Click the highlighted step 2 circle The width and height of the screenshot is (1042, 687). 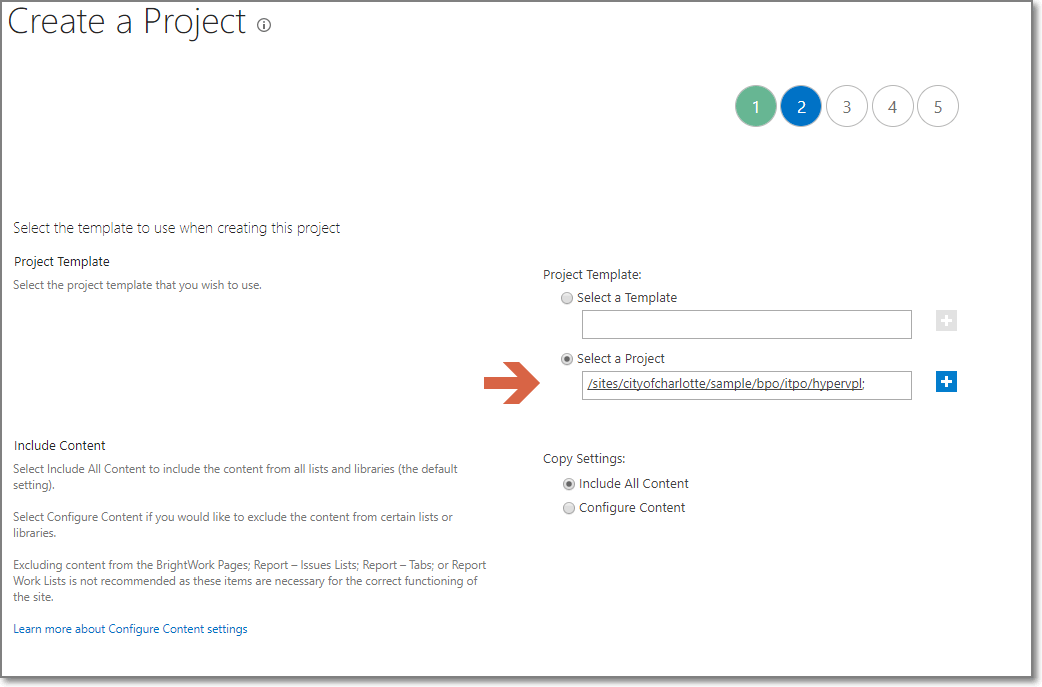801,106
